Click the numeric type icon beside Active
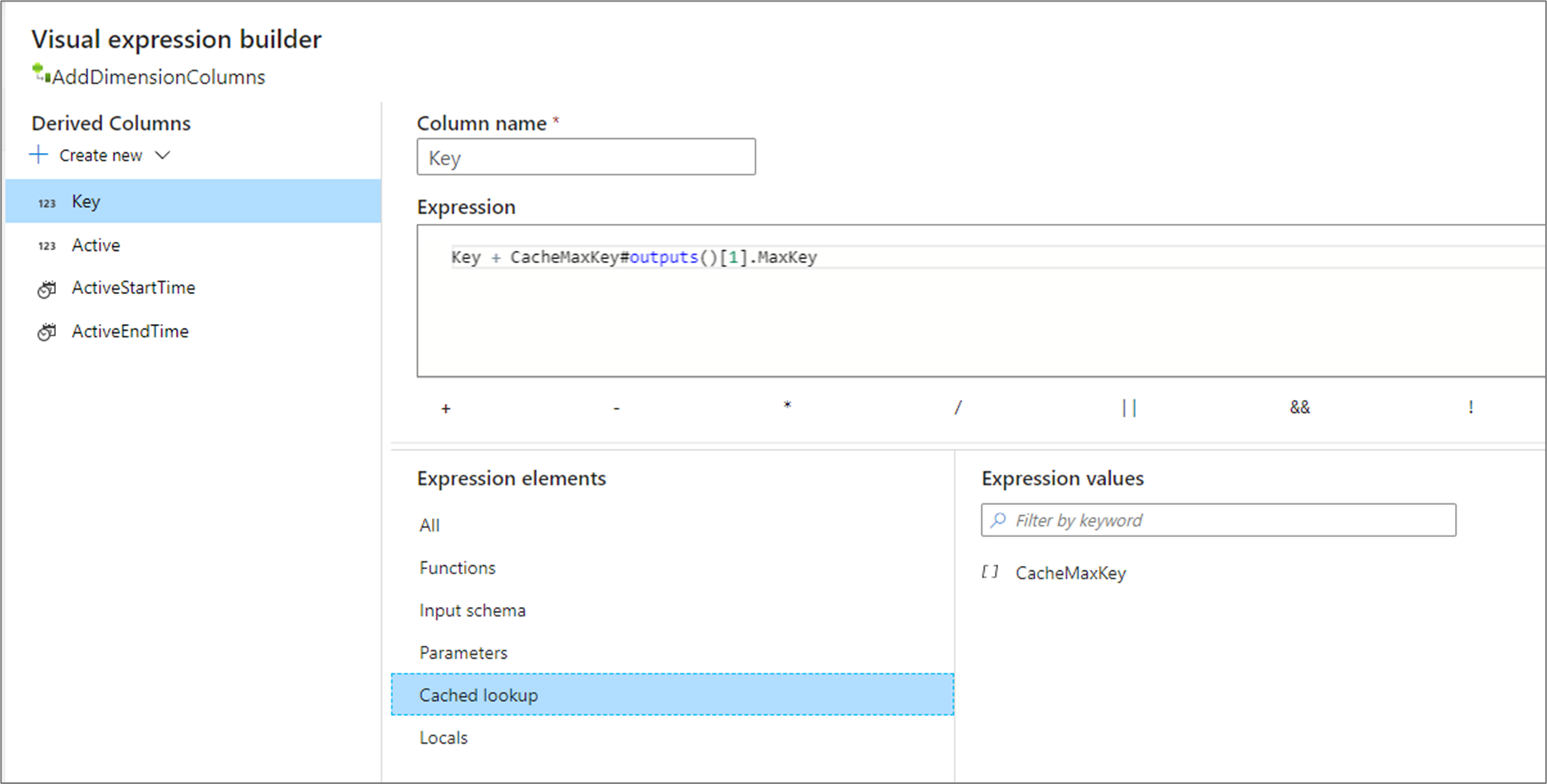 [47, 246]
